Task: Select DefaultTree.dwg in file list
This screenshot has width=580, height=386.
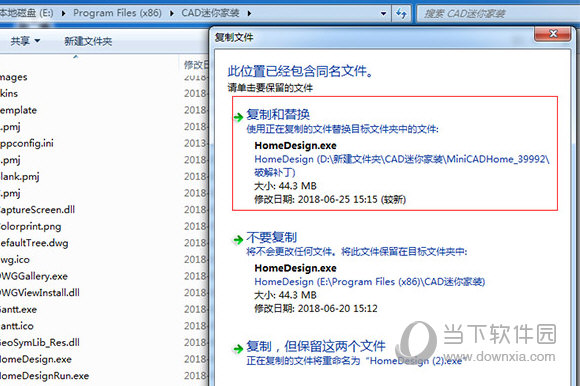Action: tap(34, 243)
